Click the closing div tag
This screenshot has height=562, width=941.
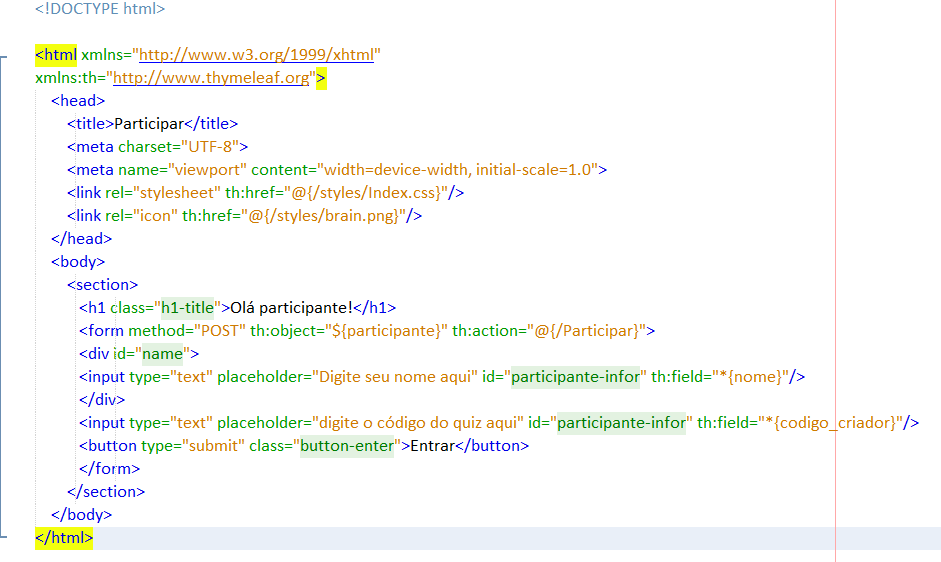pyautogui.click(x=102, y=400)
